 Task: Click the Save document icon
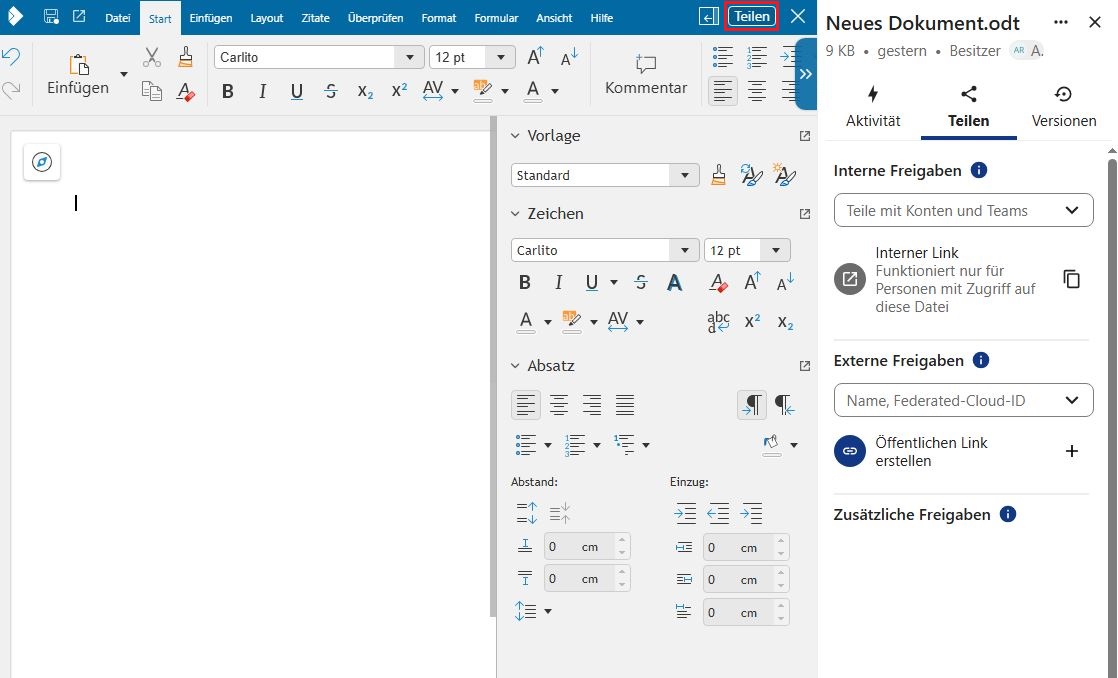[51, 17]
